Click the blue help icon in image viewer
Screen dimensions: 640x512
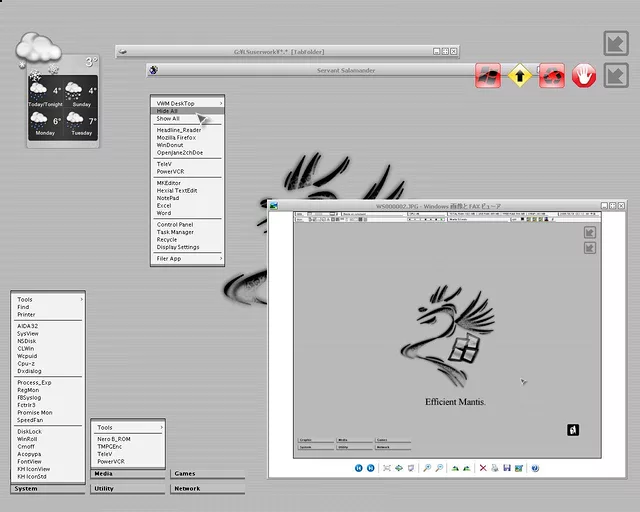pos(535,467)
